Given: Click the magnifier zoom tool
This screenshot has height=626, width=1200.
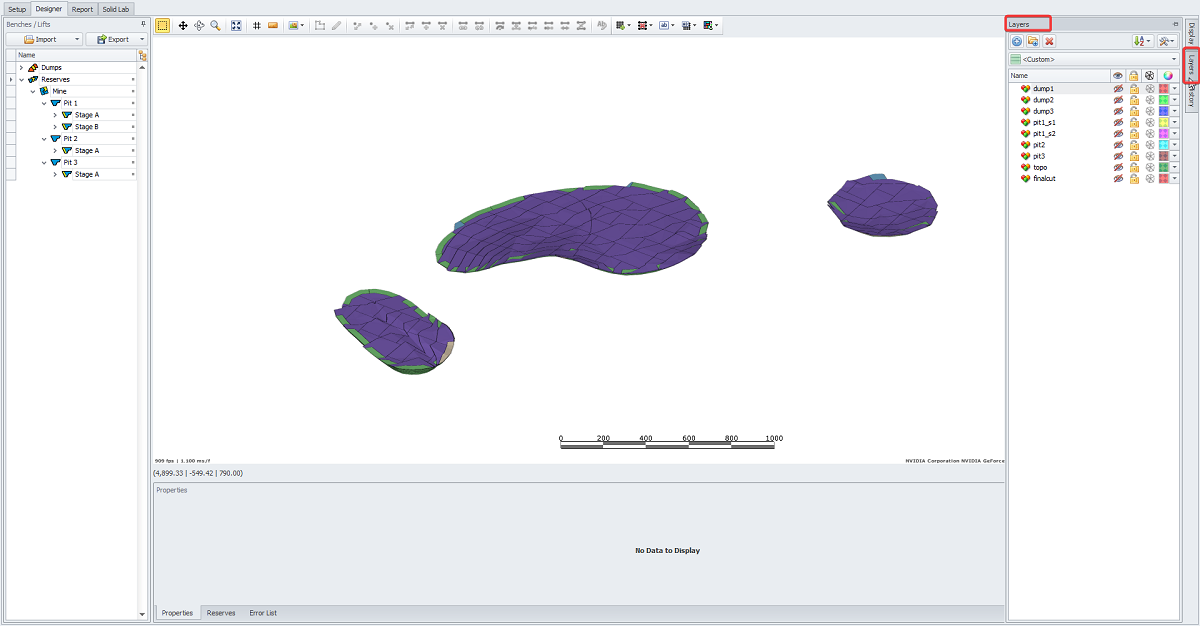Looking at the screenshot, I should tap(215, 25).
